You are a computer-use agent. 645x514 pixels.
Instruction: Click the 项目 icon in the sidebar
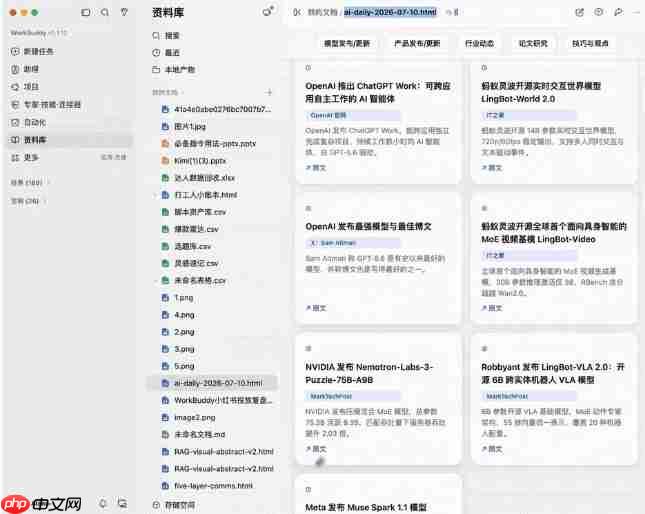[x=15, y=87]
